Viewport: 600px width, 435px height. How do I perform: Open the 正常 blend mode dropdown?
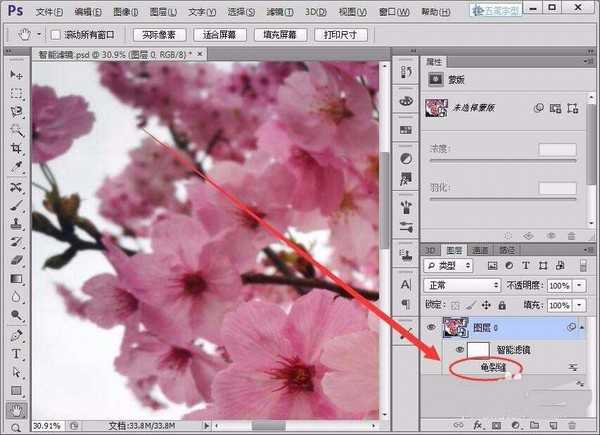click(x=462, y=285)
